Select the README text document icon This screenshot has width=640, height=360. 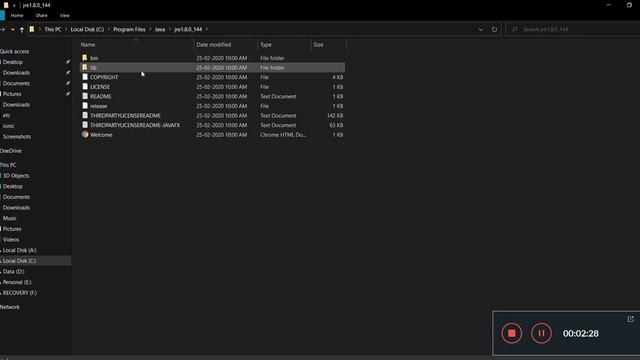85,96
